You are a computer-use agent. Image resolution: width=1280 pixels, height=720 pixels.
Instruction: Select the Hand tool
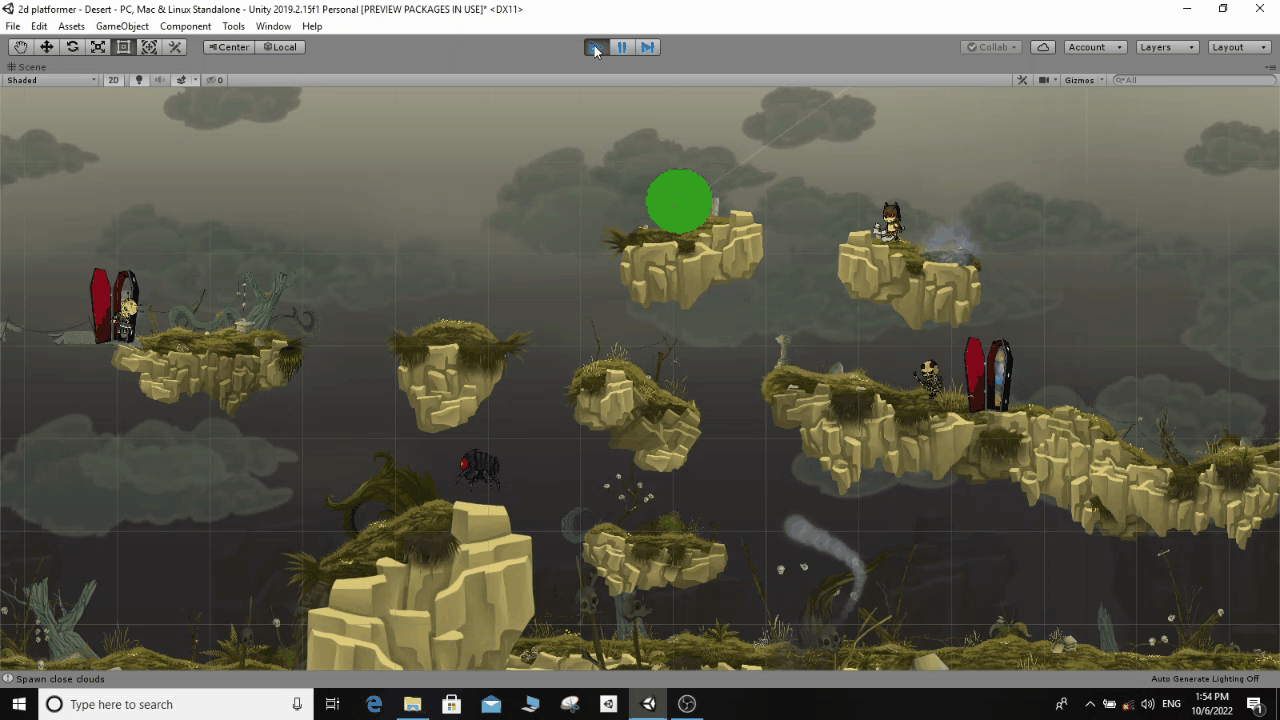pos(20,47)
